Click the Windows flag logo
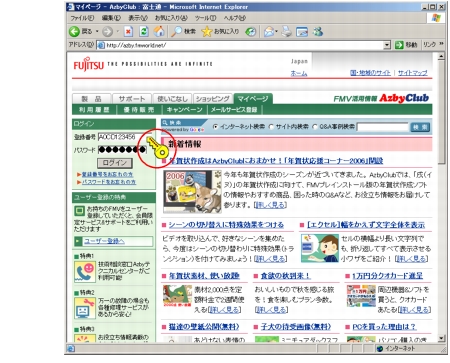Image resolution: width=450 pixels, height=363 pixels. pyautogui.click(x=436, y=18)
